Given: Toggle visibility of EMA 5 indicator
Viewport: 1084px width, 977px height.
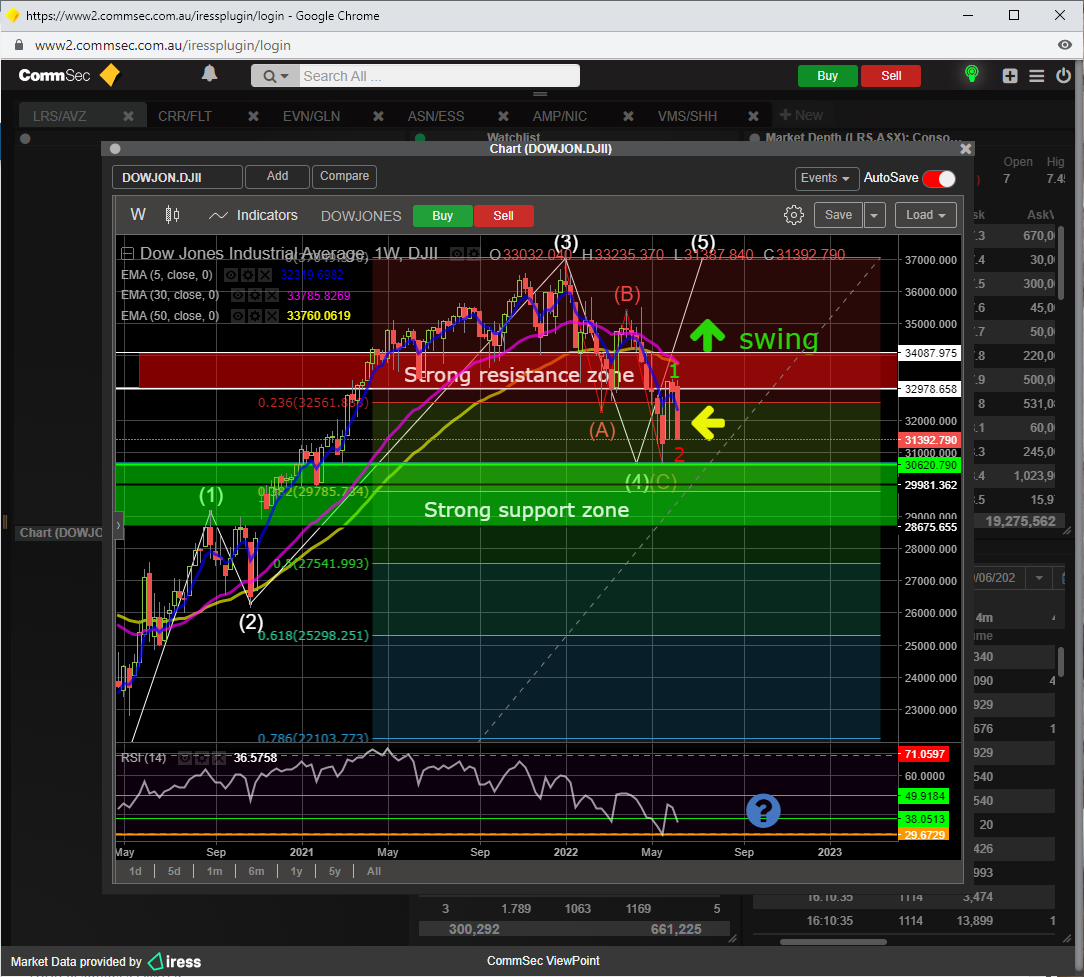Looking at the screenshot, I should [x=231, y=274].
